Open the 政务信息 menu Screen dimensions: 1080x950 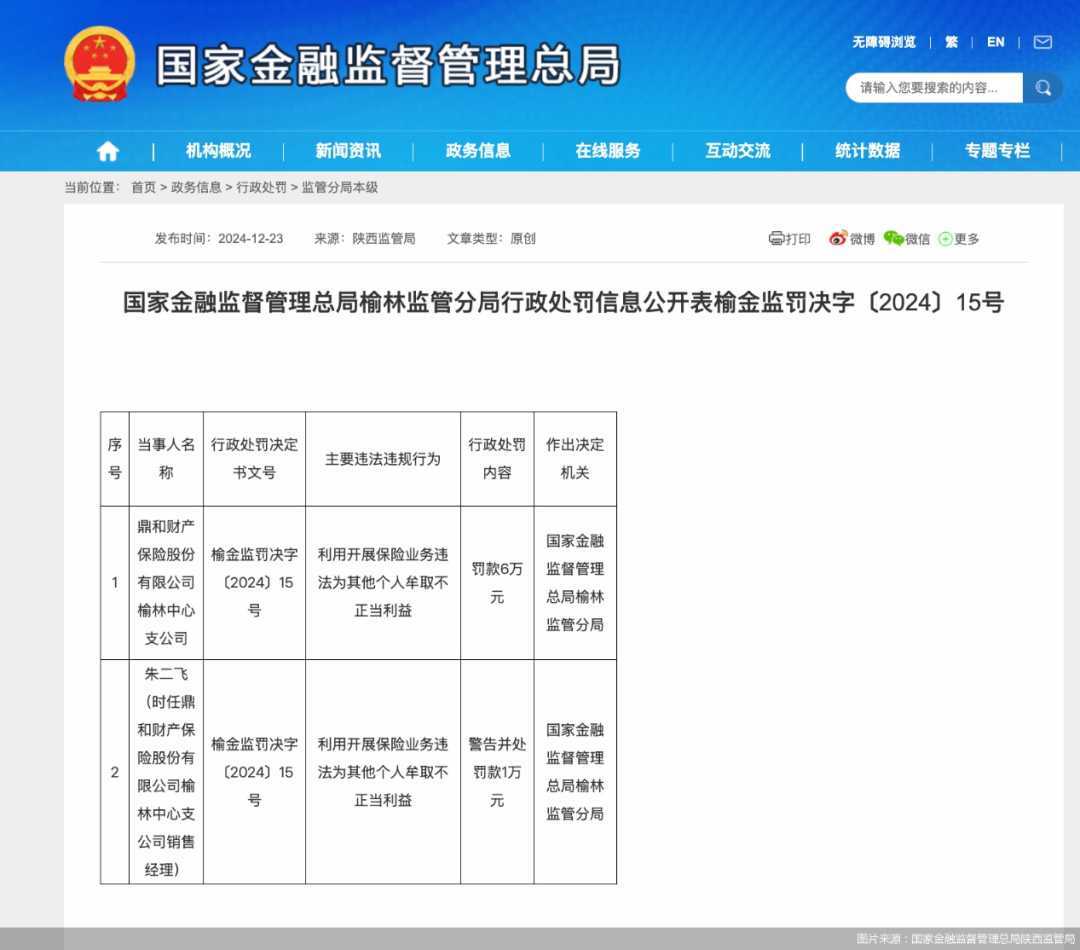(x=478, y=151)
